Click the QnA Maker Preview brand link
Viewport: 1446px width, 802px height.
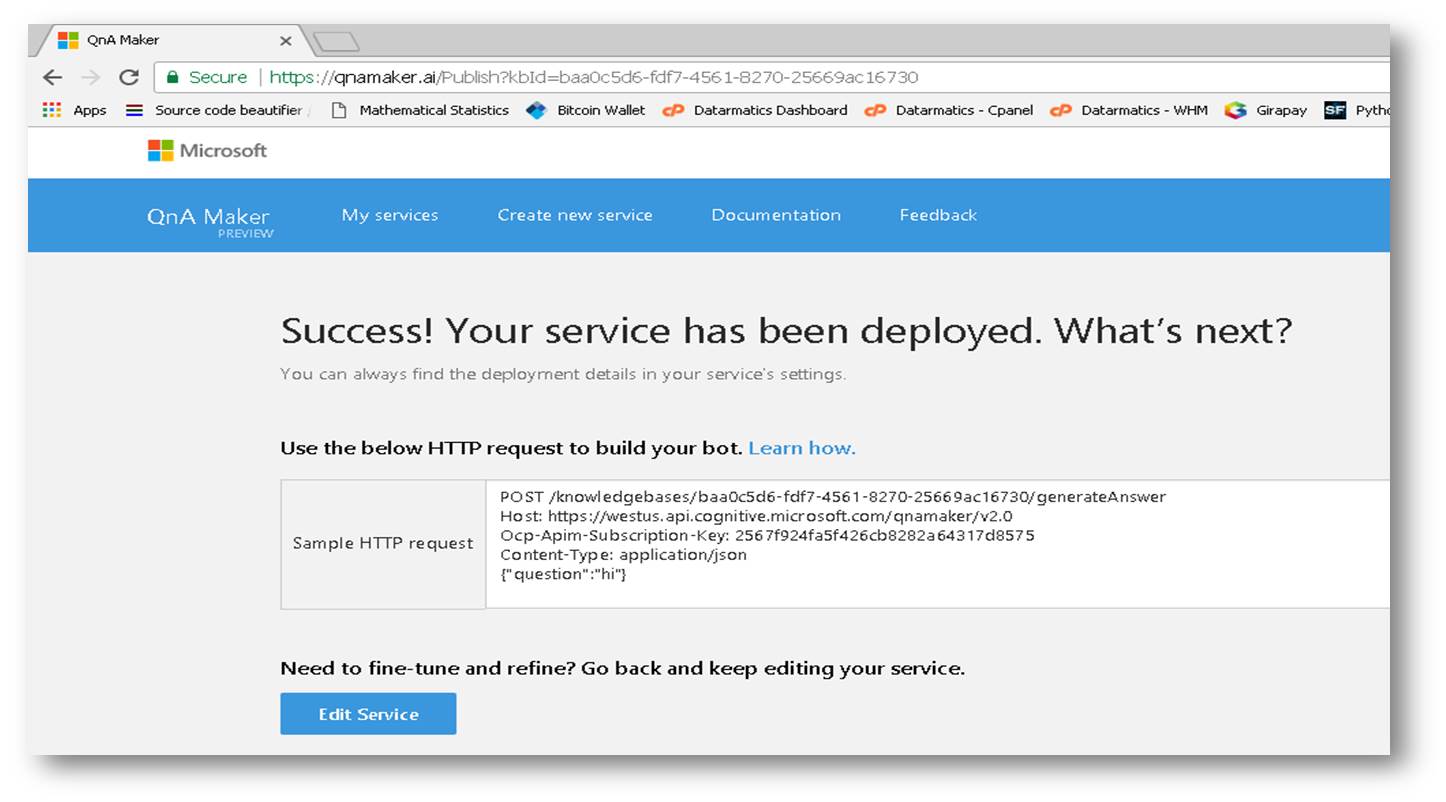pos(209,222)
